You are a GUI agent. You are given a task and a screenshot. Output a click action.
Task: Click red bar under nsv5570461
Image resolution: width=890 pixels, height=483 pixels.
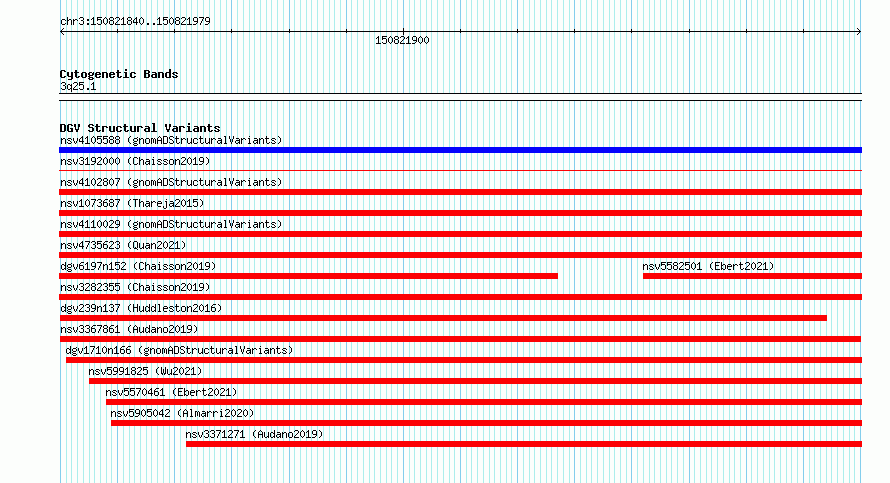[x=484, y=402]
